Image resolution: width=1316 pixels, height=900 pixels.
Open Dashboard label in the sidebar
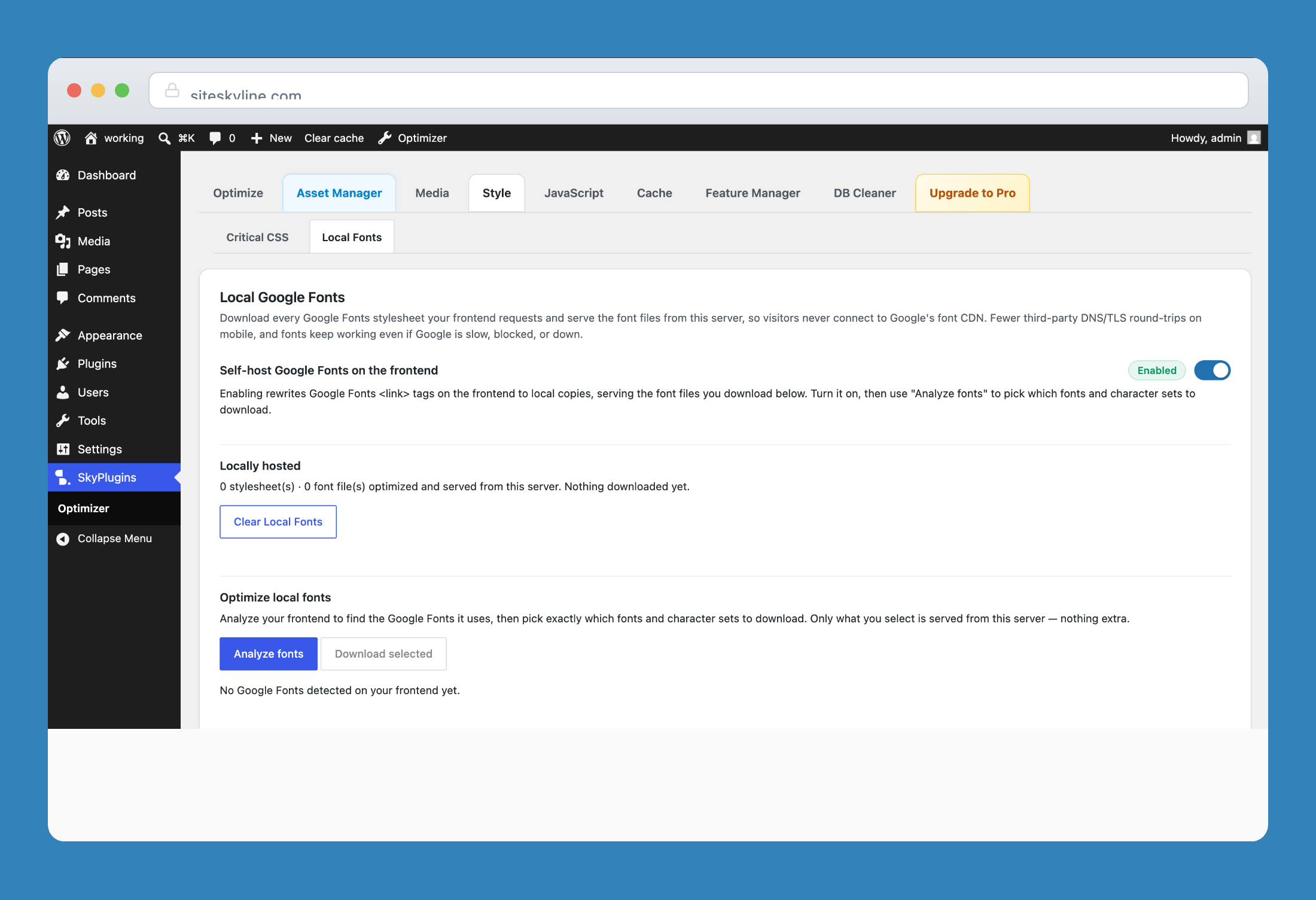tap(106, 175)
